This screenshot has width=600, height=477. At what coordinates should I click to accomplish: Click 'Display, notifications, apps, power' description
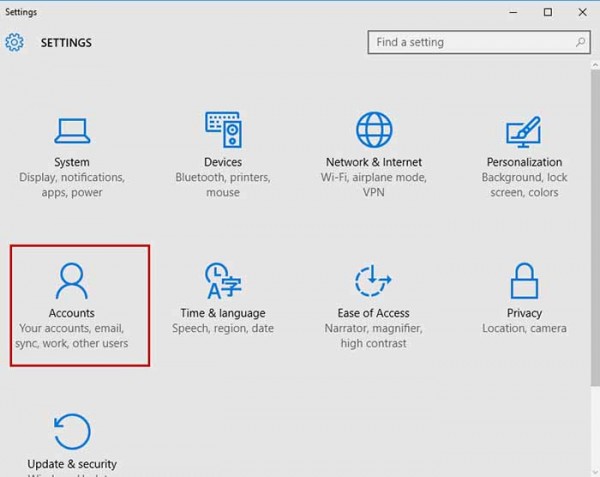click(72, 185)
